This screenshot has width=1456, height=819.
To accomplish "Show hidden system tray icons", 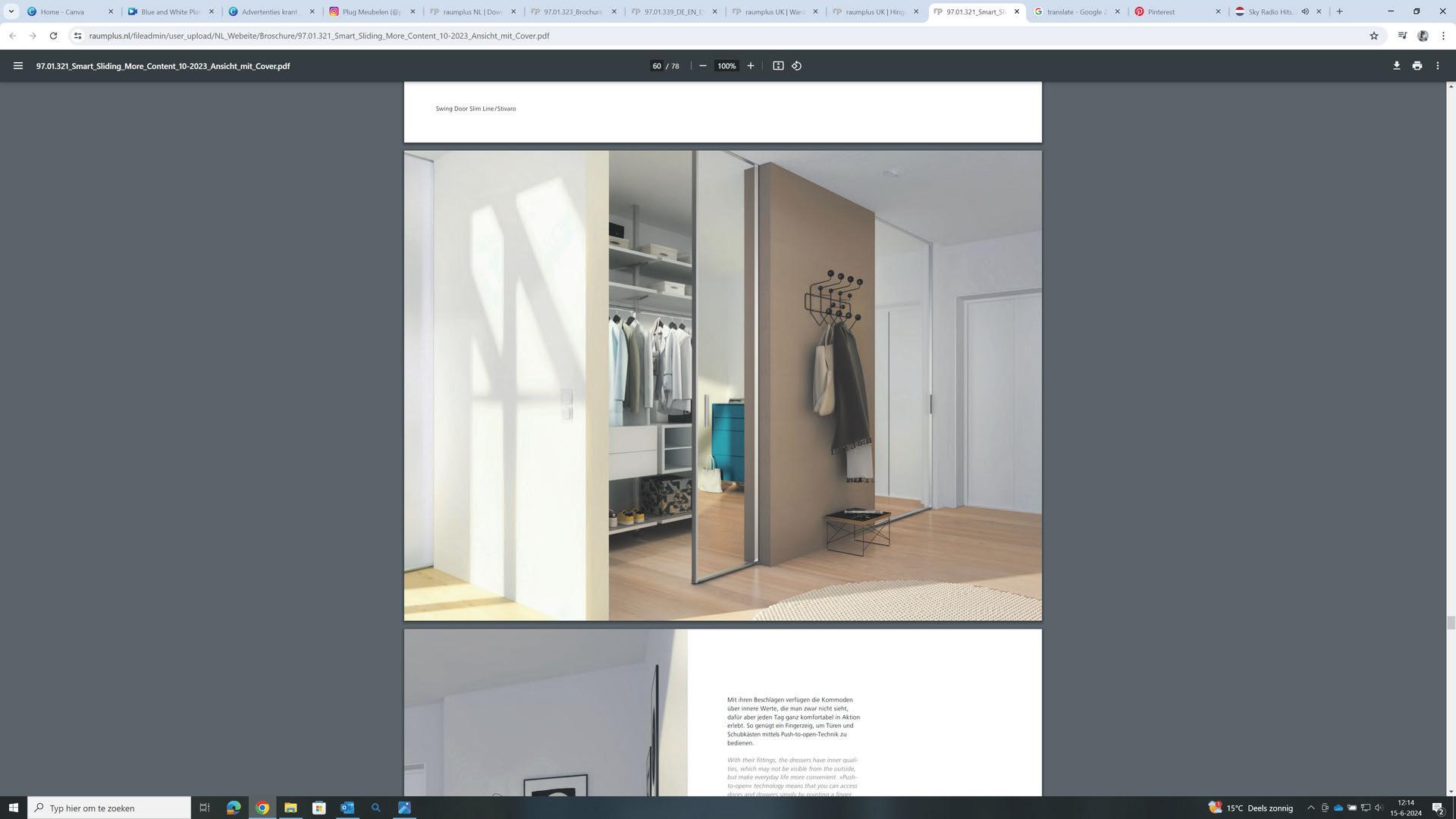I will [x=1310, y=808].
